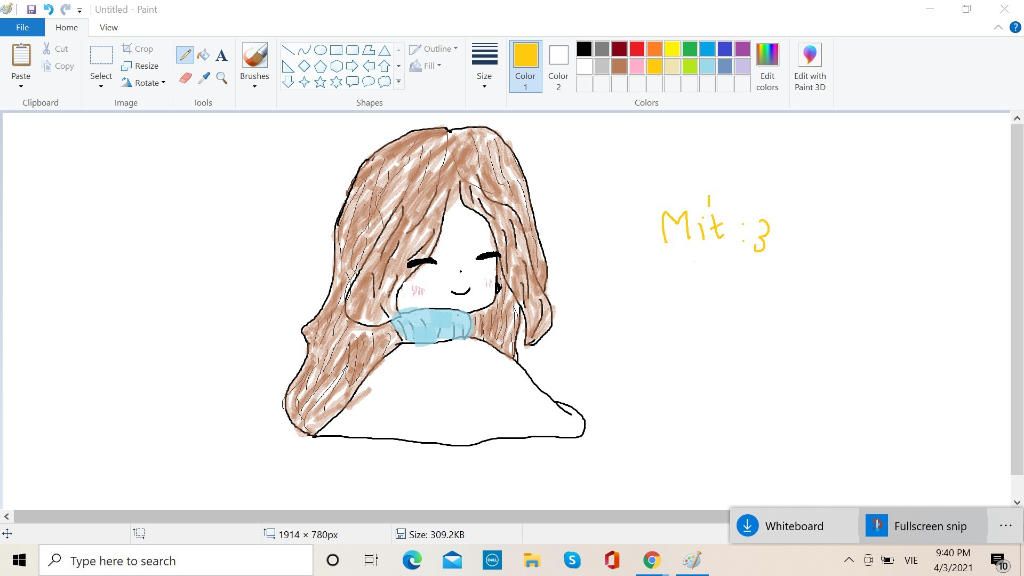Image resolution: width=1024 pixels, height=576 pixels.
Task: Open Skype from the taskbar
Action: (x=572, y=560)
